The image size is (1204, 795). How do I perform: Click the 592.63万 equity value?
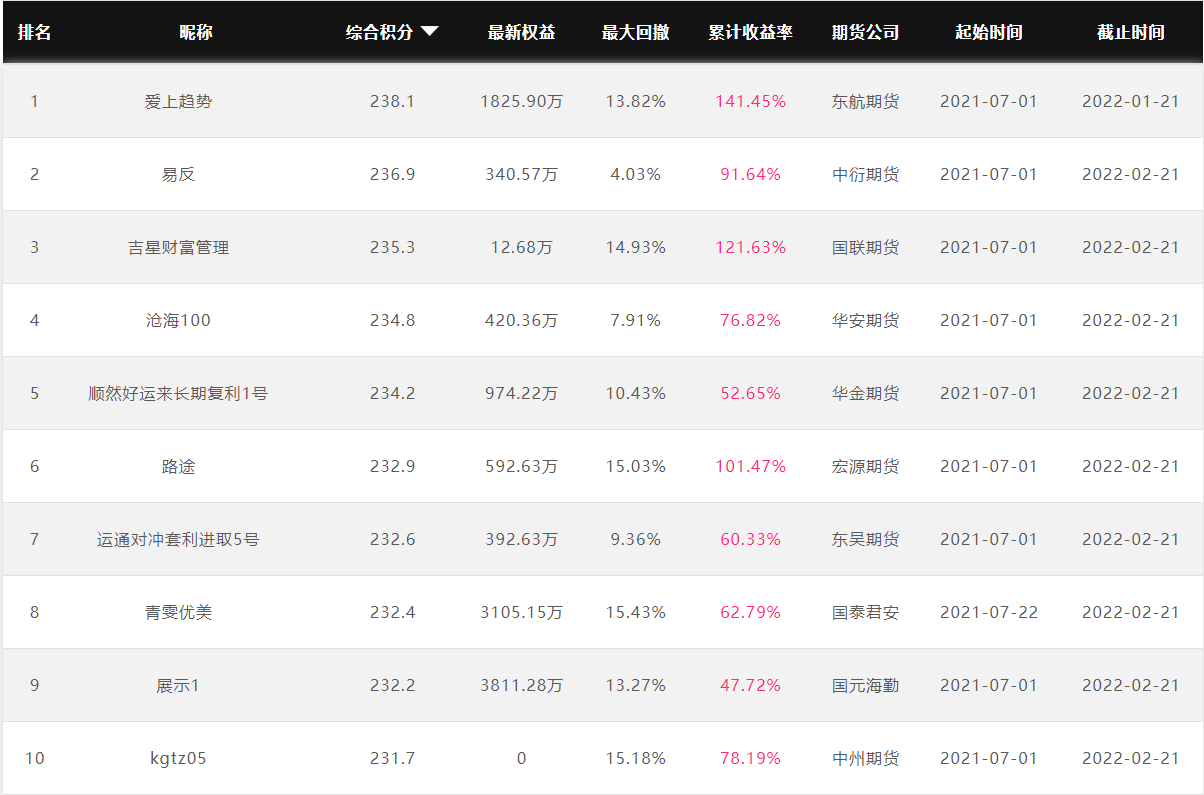[522, 466]
